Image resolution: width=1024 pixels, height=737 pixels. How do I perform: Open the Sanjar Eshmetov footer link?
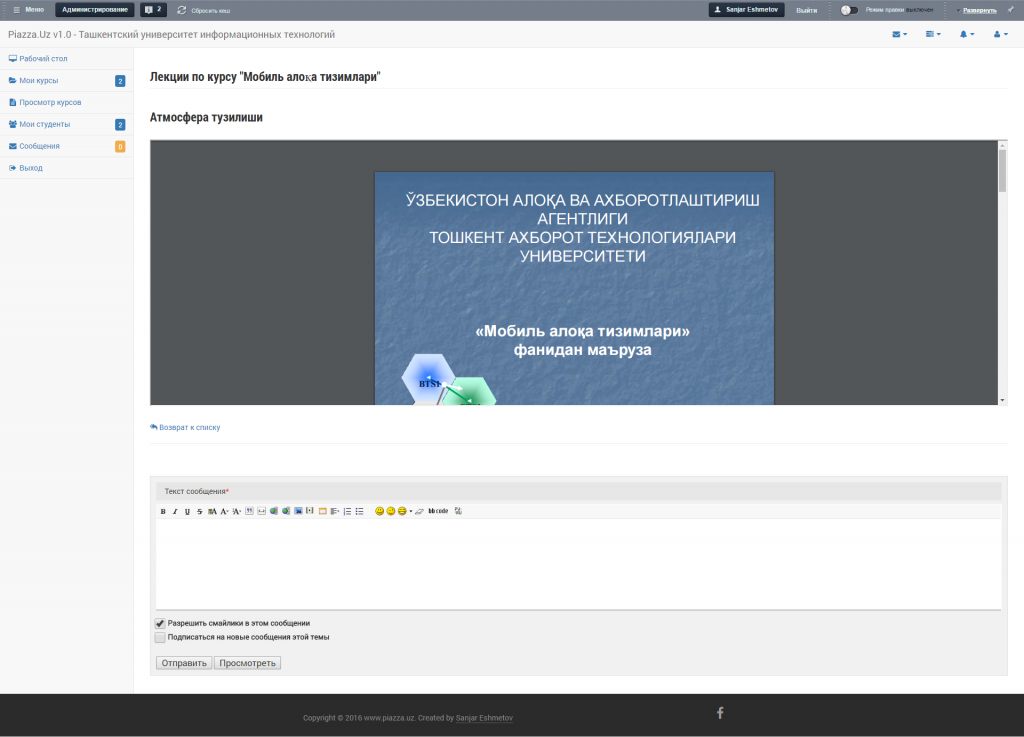click(484, 718)
